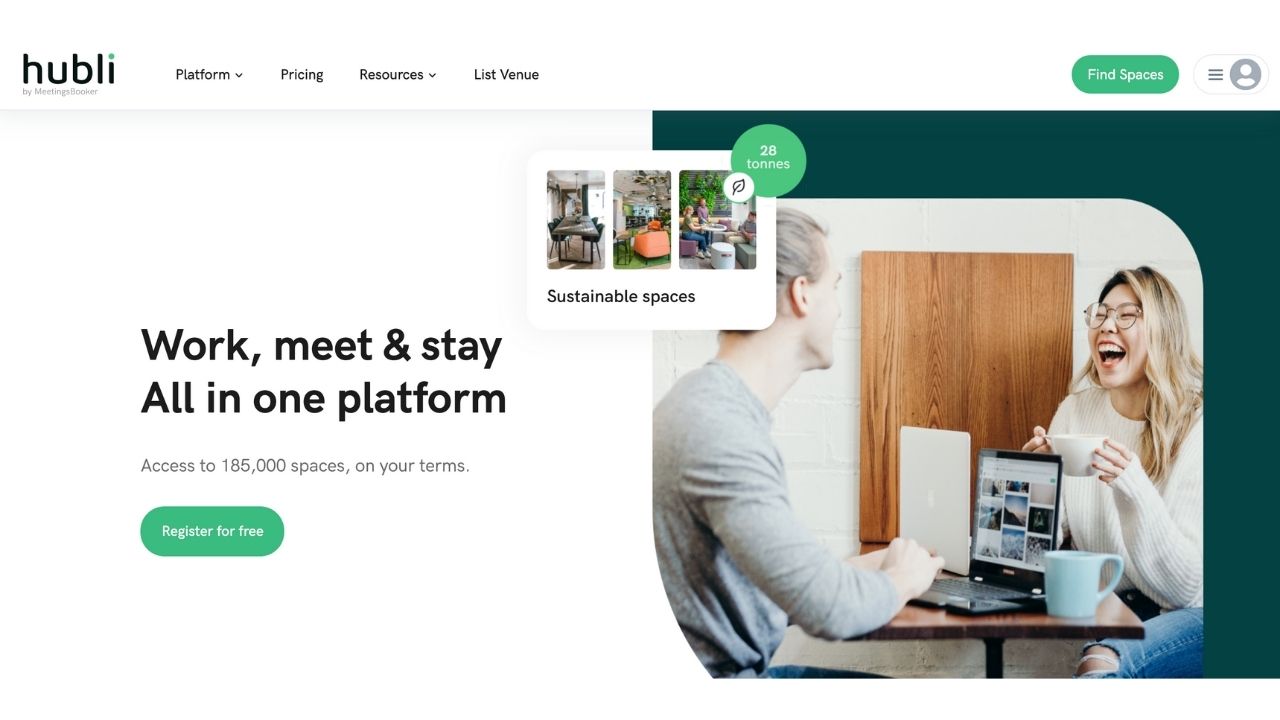Screen dimensions: 1280x720
Task: Expand the Resources dropdown chevron
Action: (432, 75)
